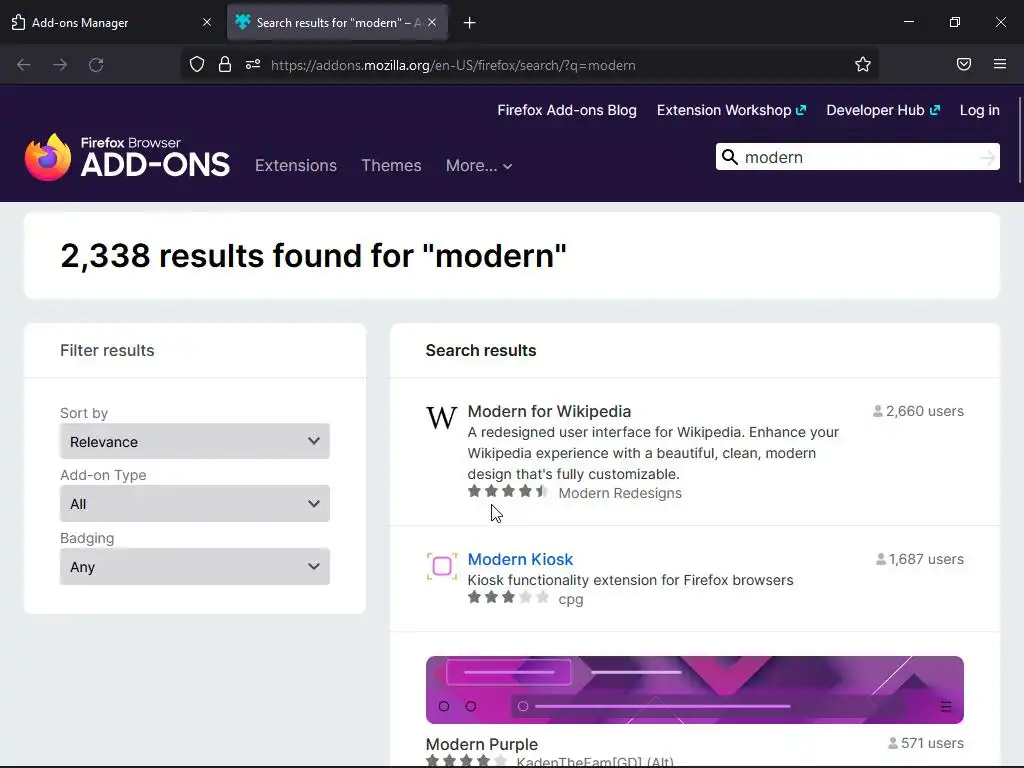This screenshot has height=768, width=1024.
Task: Open the Firefox application menu
Action: coord(1000,64)
